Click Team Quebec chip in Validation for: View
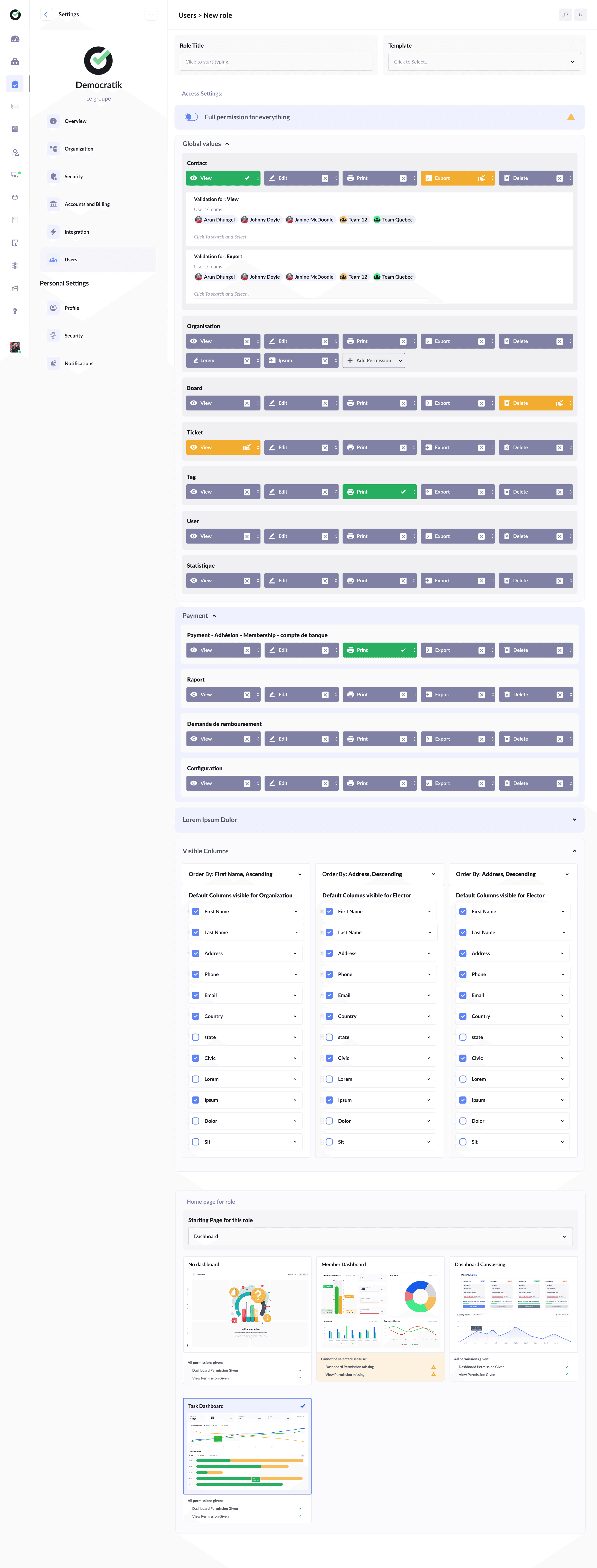597x1568 pixels. 393,220
